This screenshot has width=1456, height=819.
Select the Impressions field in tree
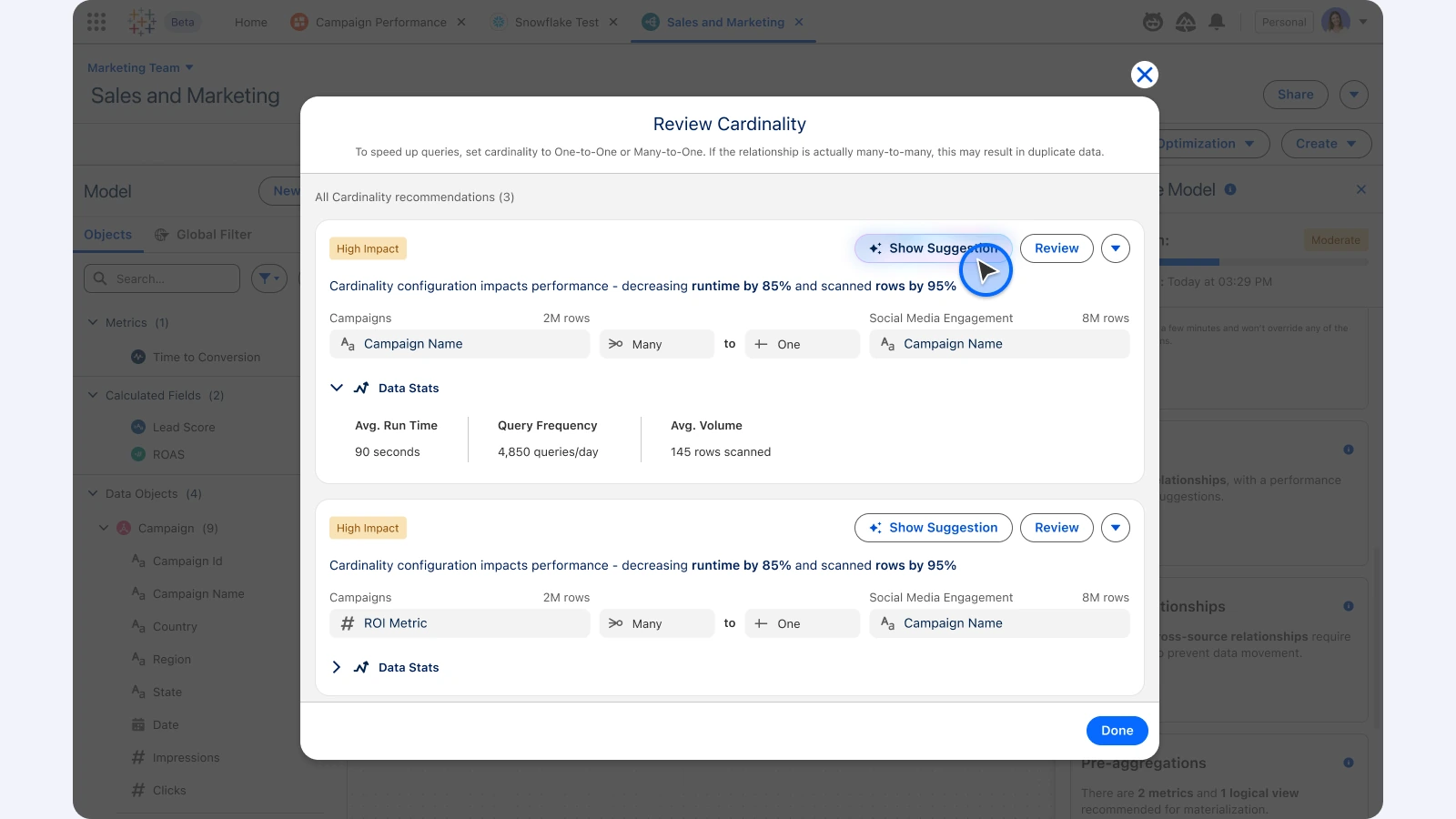pyautogui.click(x=186, y=758)
